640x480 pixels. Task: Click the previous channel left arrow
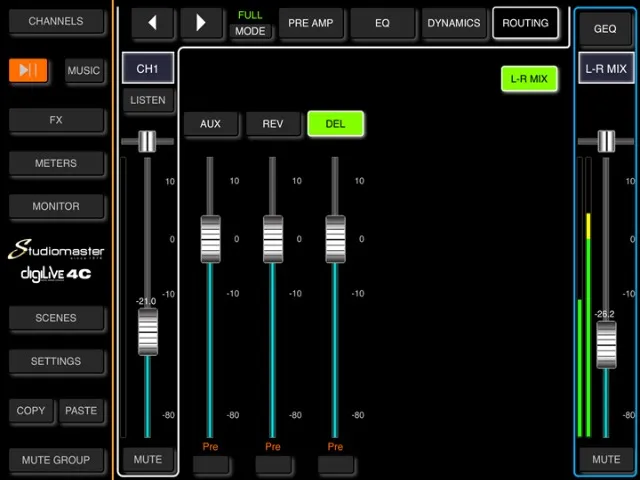click(152, 23)
